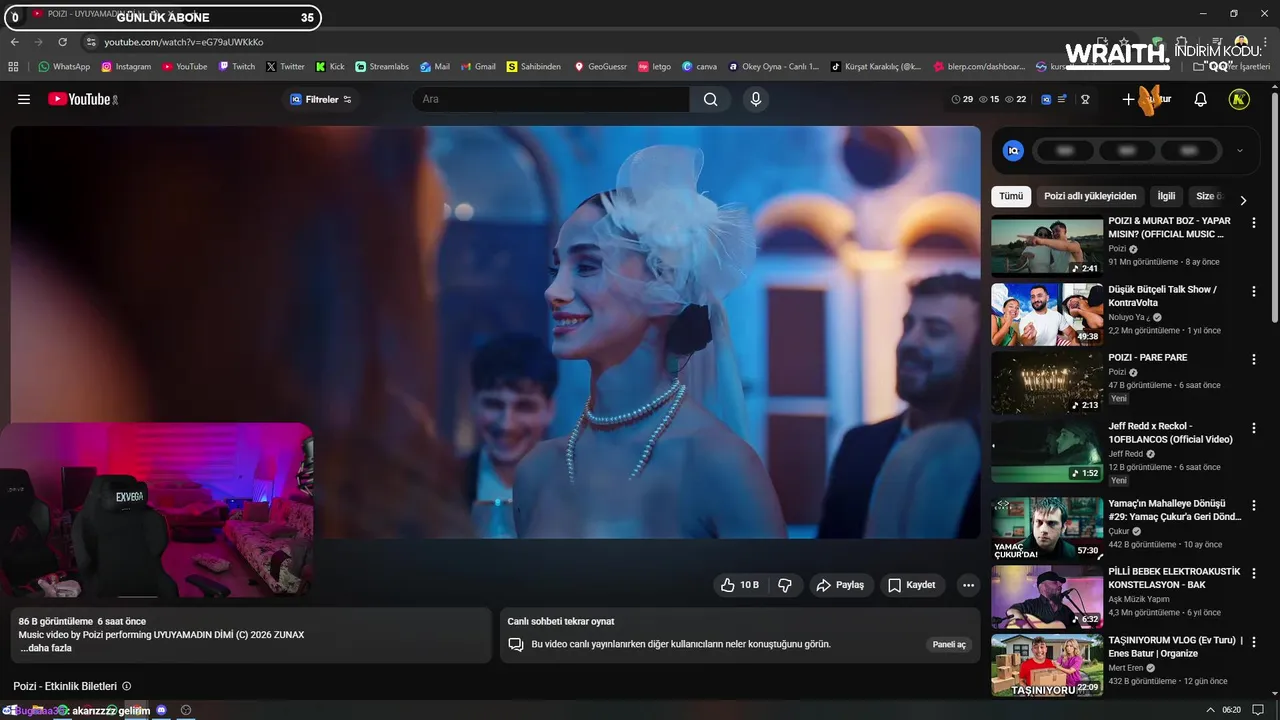Viewport: 1280px width, 720px height.
Task: Expand description with ...daha fazla
Action: click(46, 648)
